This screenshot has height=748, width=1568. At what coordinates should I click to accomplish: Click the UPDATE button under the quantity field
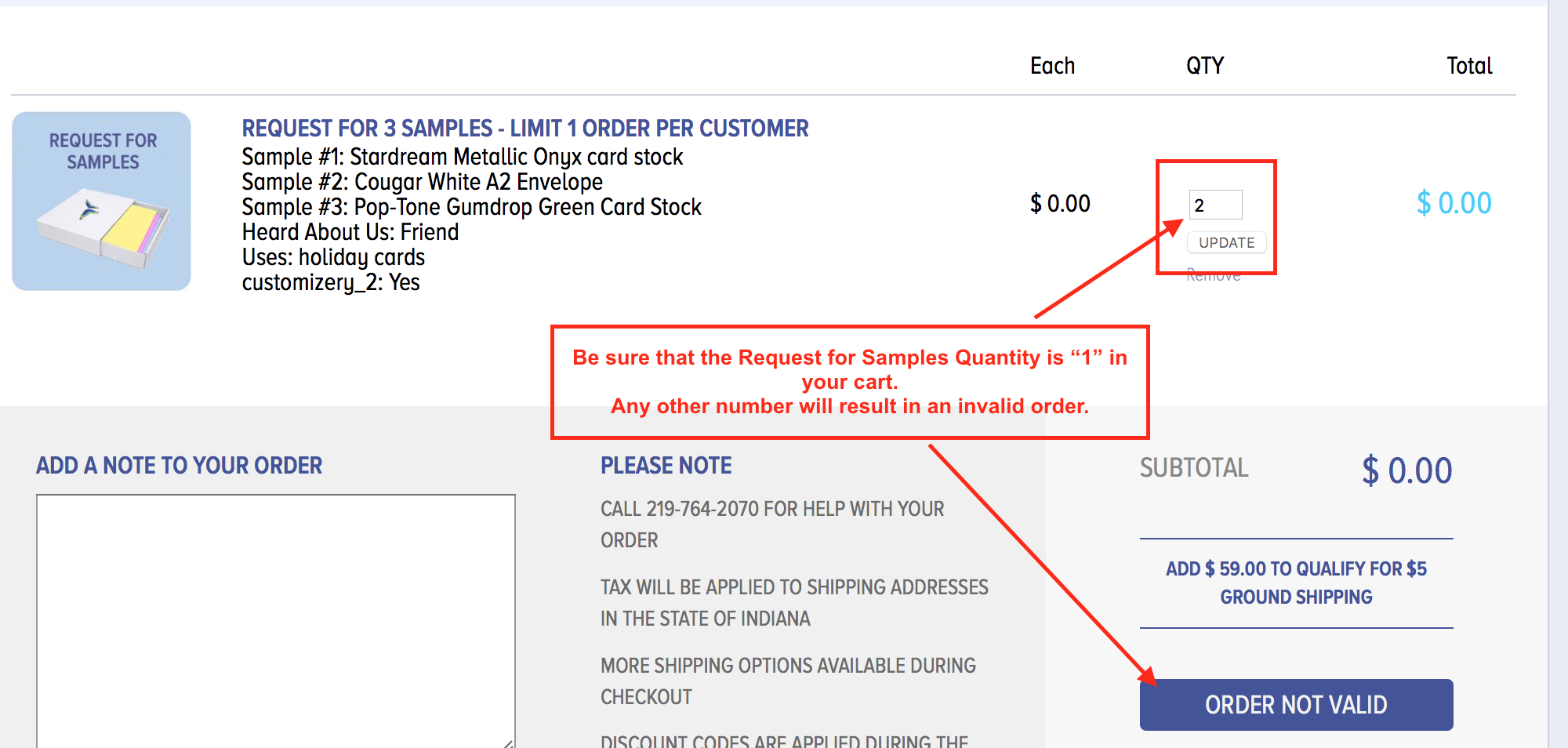1226,242
